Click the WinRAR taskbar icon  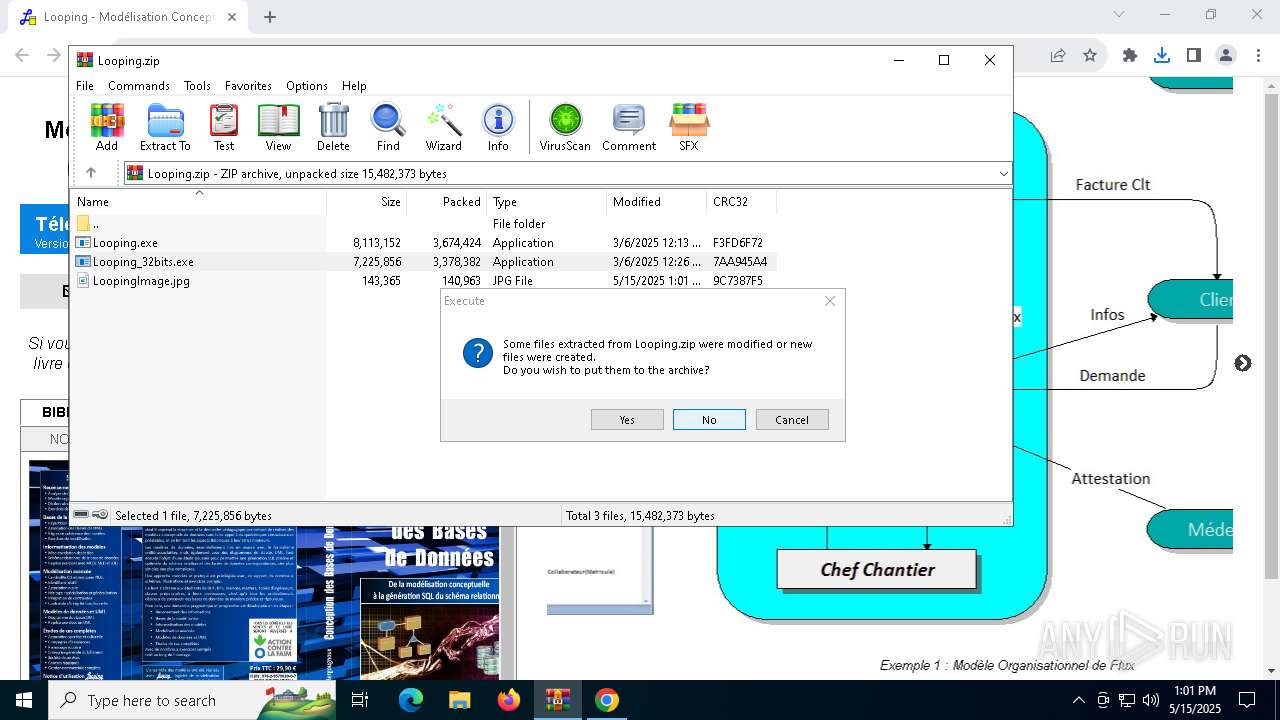(557, 700)
